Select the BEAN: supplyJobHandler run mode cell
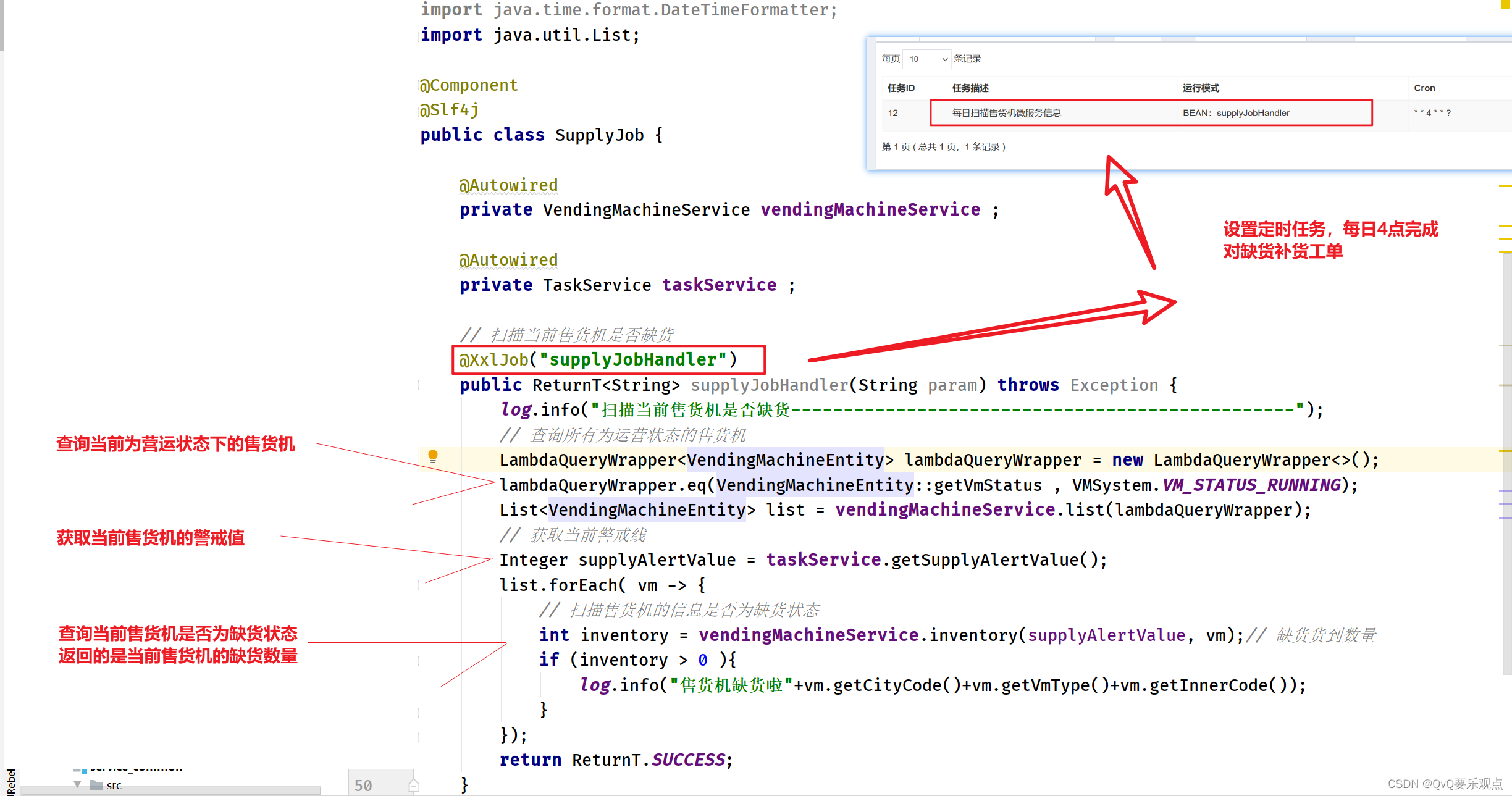The height and width of the screenshot is (796, 1512). pos(1236,113)
